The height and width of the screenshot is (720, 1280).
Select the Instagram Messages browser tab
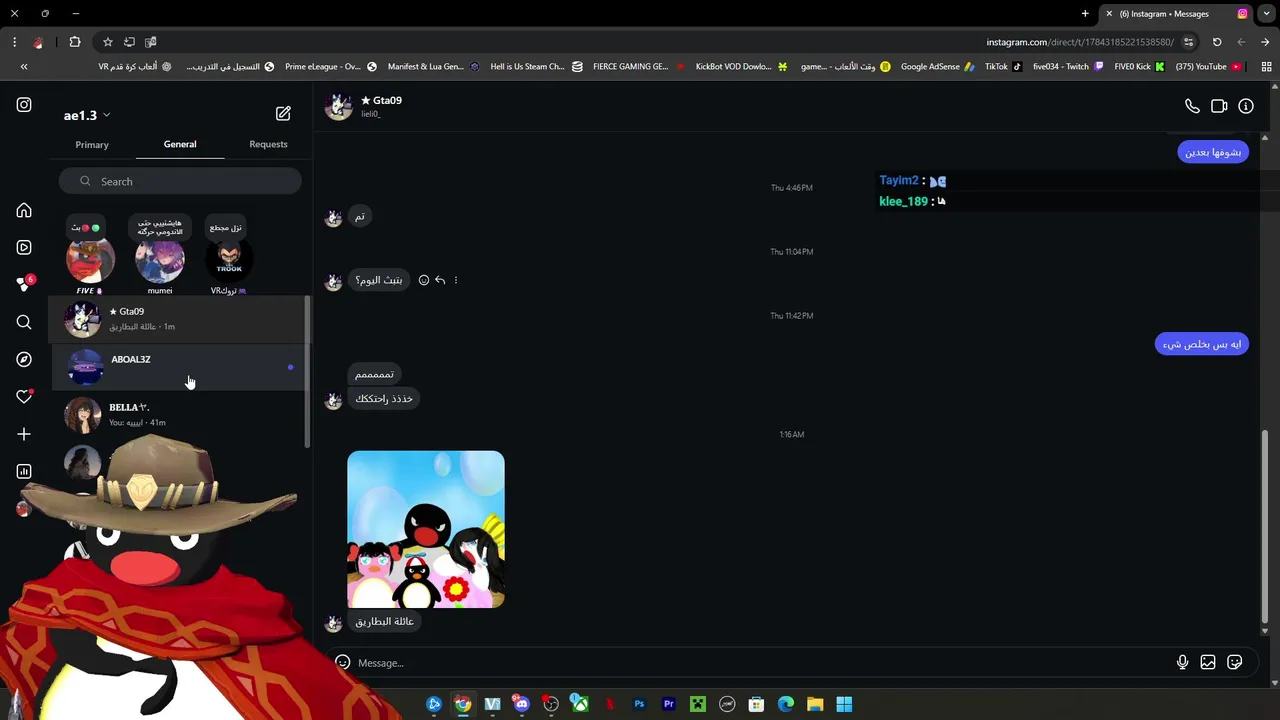tap(1176, 14)
